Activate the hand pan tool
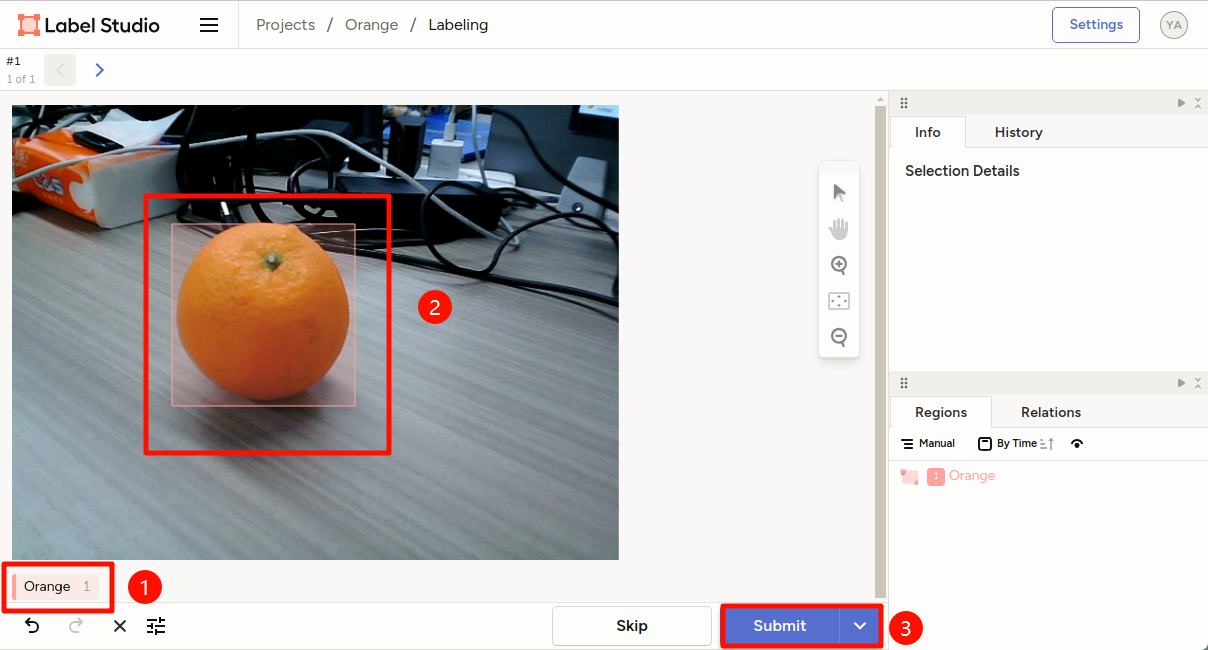This screenshot has height=650, width=1208. pos(839,229)
